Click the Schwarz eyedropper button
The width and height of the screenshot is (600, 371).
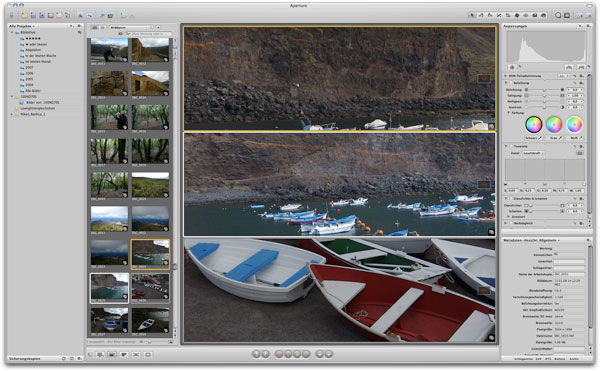click(533, 138)
